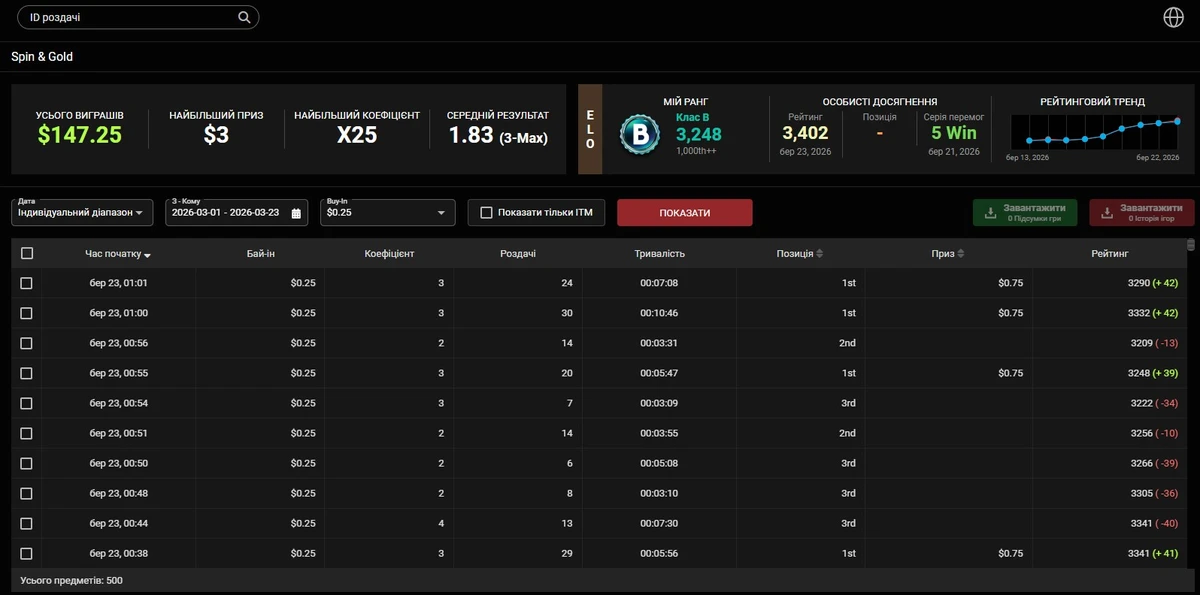Enable the show only ITM checkbox

(487, 212)
